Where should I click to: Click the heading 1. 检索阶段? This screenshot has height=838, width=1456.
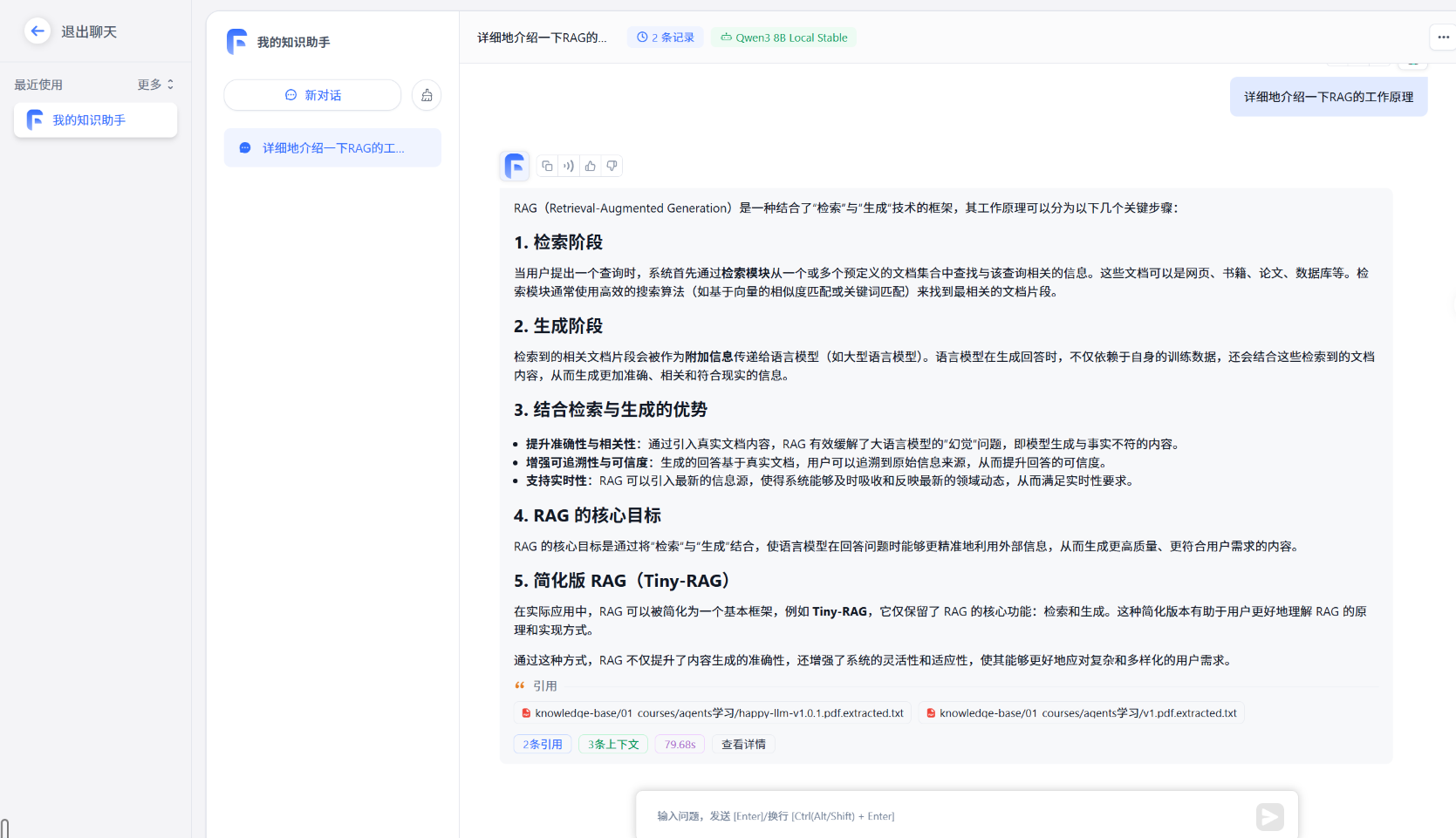click(558, 242)
